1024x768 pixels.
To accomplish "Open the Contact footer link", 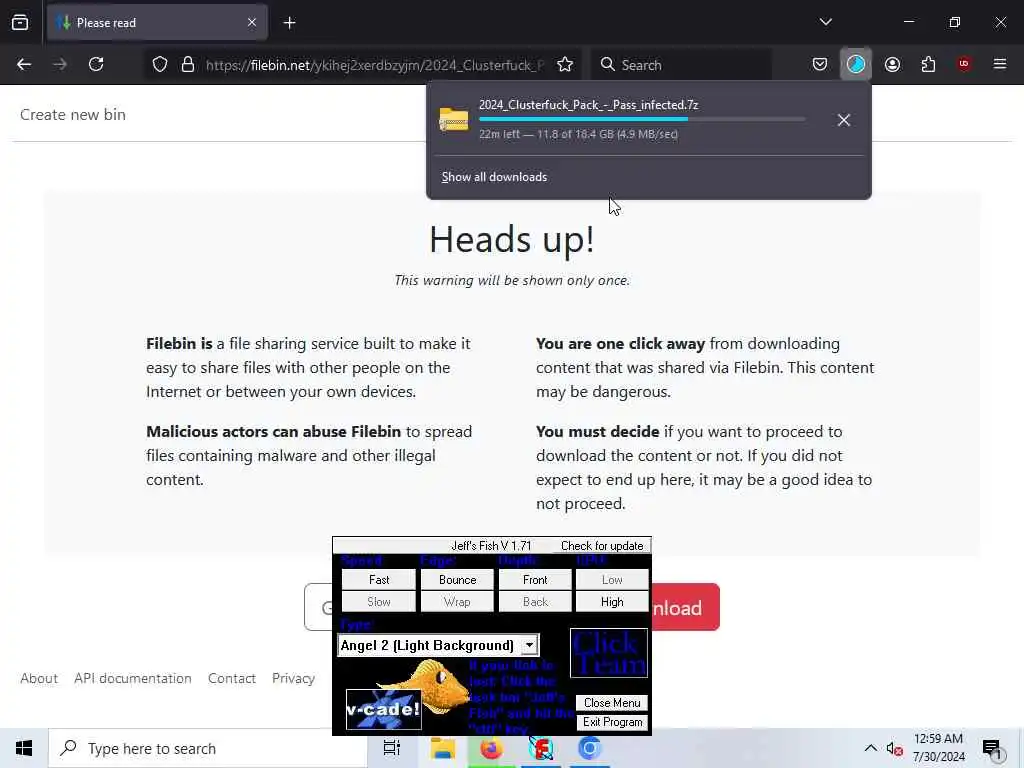I will pos(232,679).
